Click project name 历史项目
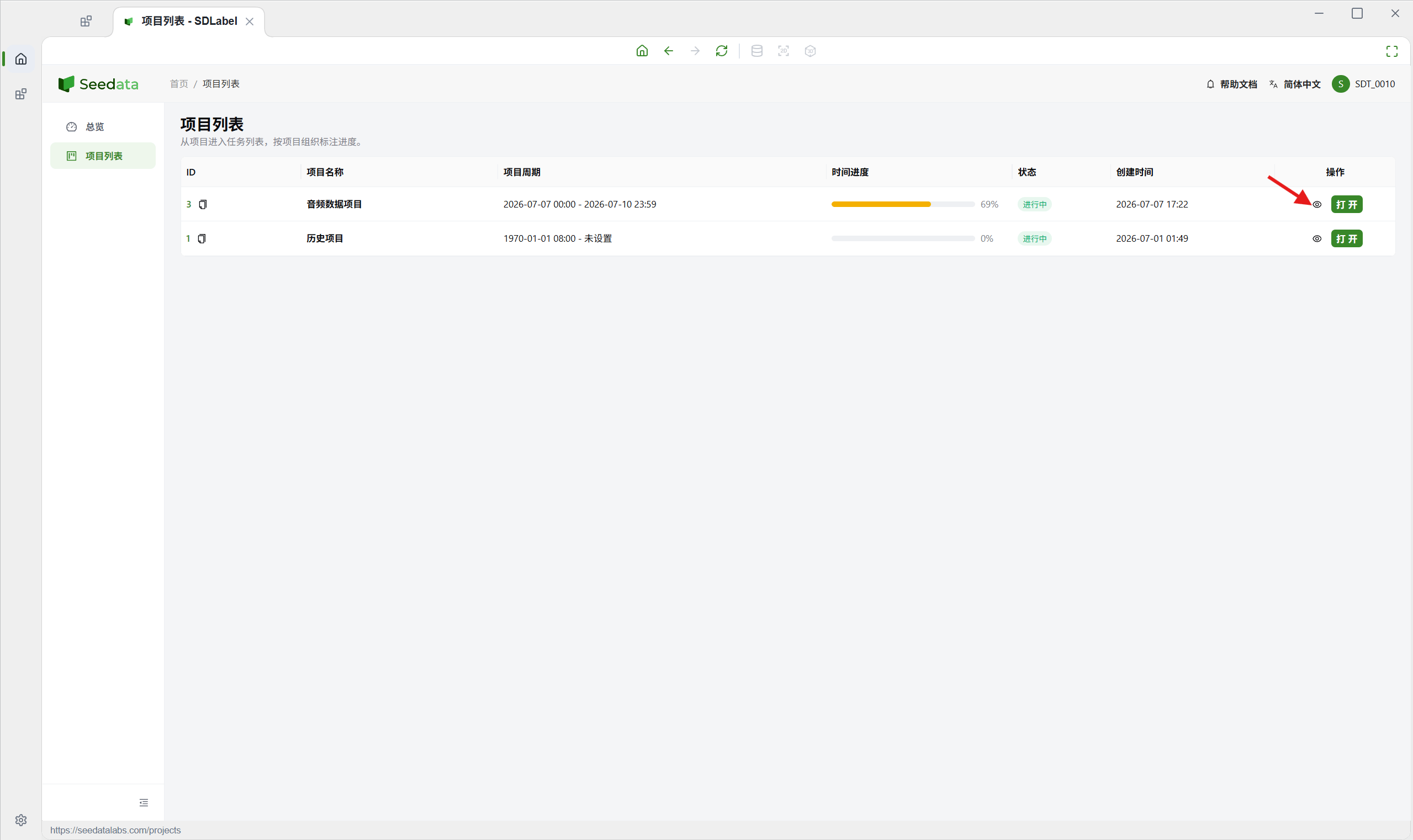This screenshot has height=840, width=1413. [x=325, y=239]
